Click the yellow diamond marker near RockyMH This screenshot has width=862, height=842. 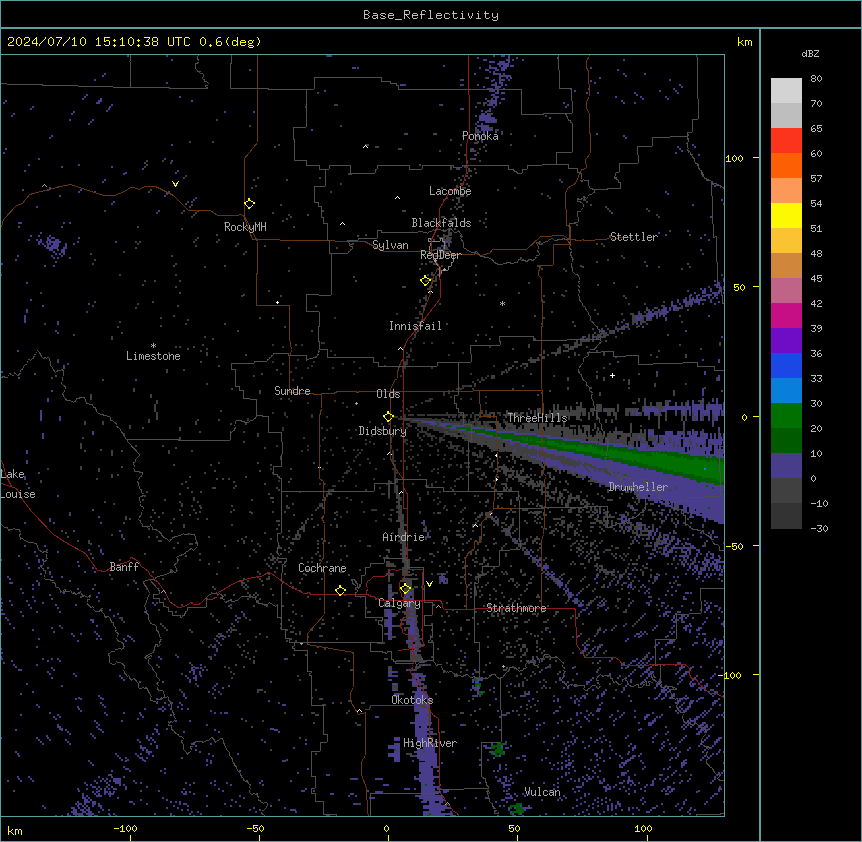tap(249, 204)
